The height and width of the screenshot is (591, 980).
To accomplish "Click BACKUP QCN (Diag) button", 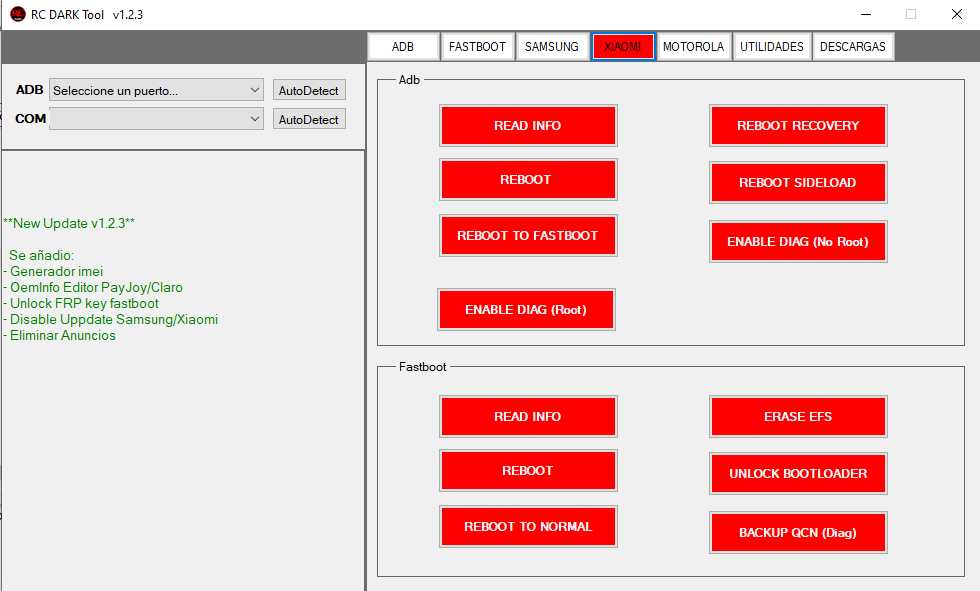I will tap(797, 533).
